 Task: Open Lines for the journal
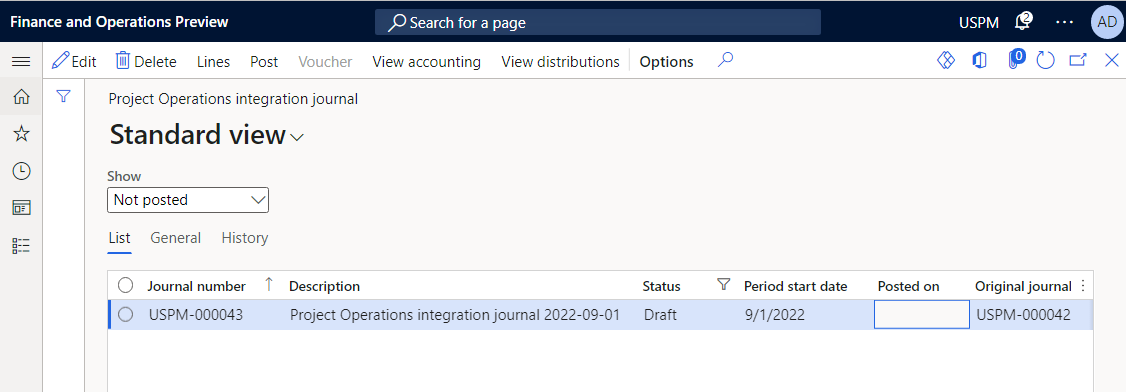[x=213, y=62]
